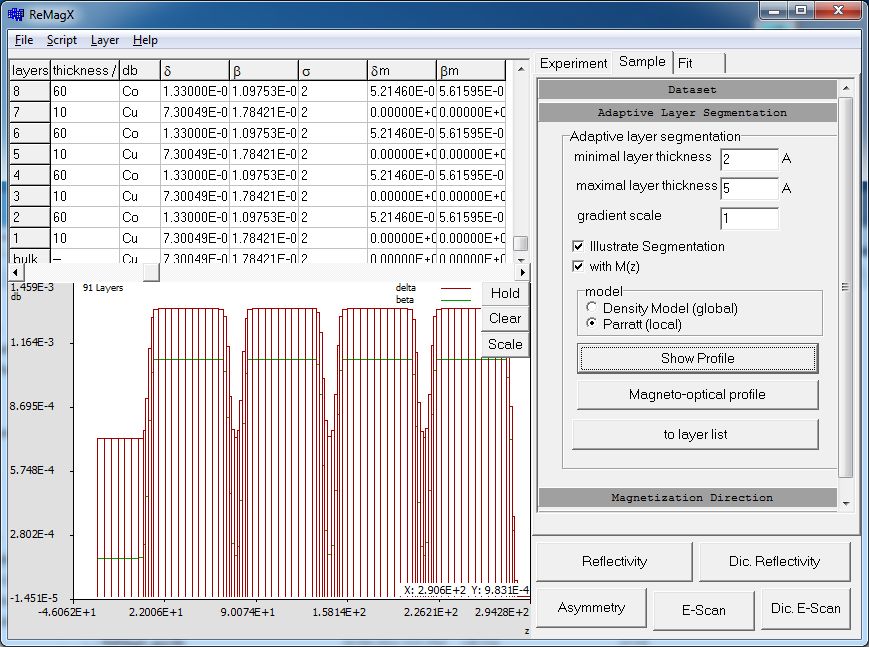The height and width of the screenshot is (647, 869).
Task: Click the E-Scan button
Action: tap(705, 610)
